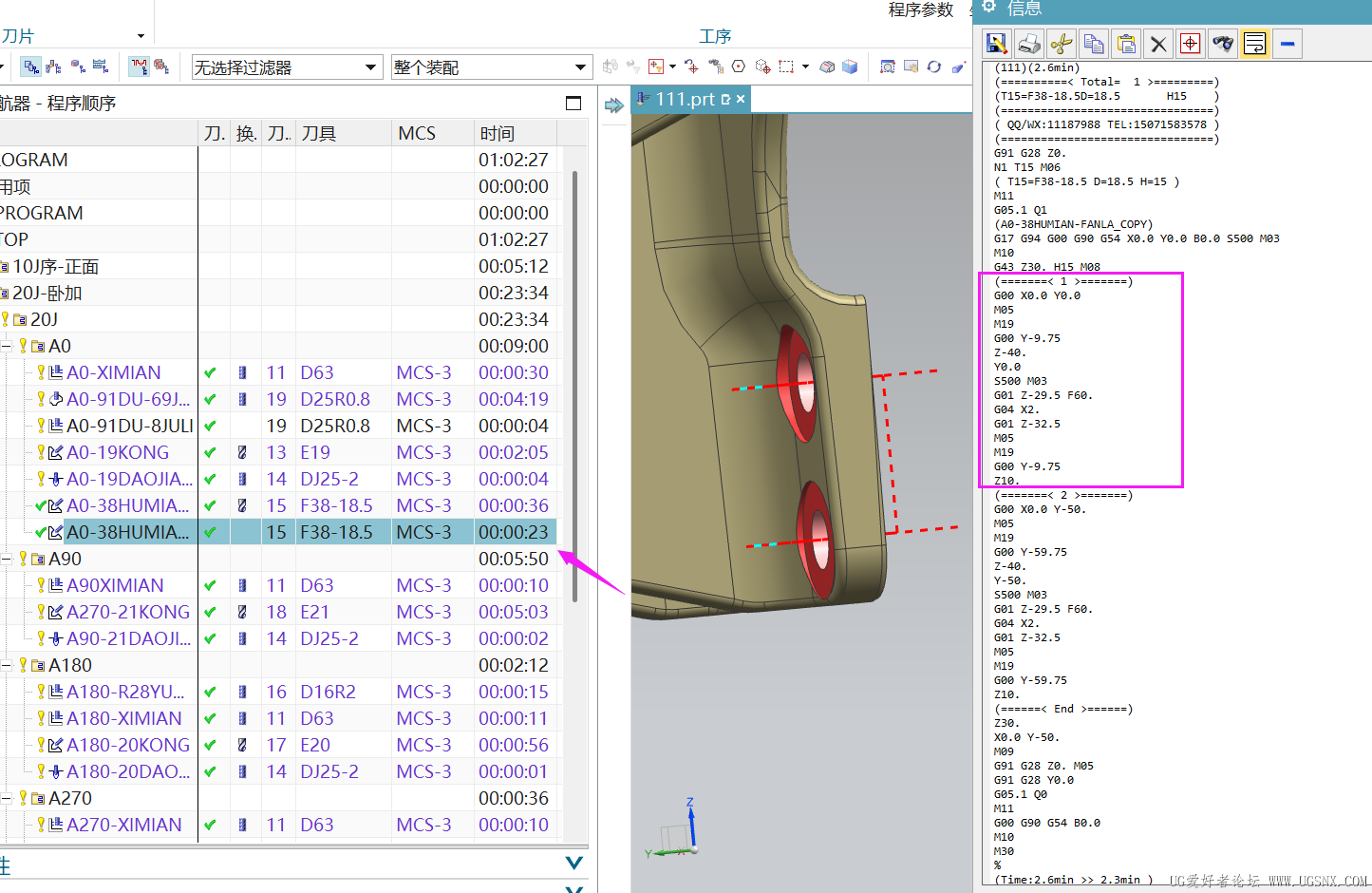Click the 程序参数 label
This screenshot has height=893, width=1372.
921,9
